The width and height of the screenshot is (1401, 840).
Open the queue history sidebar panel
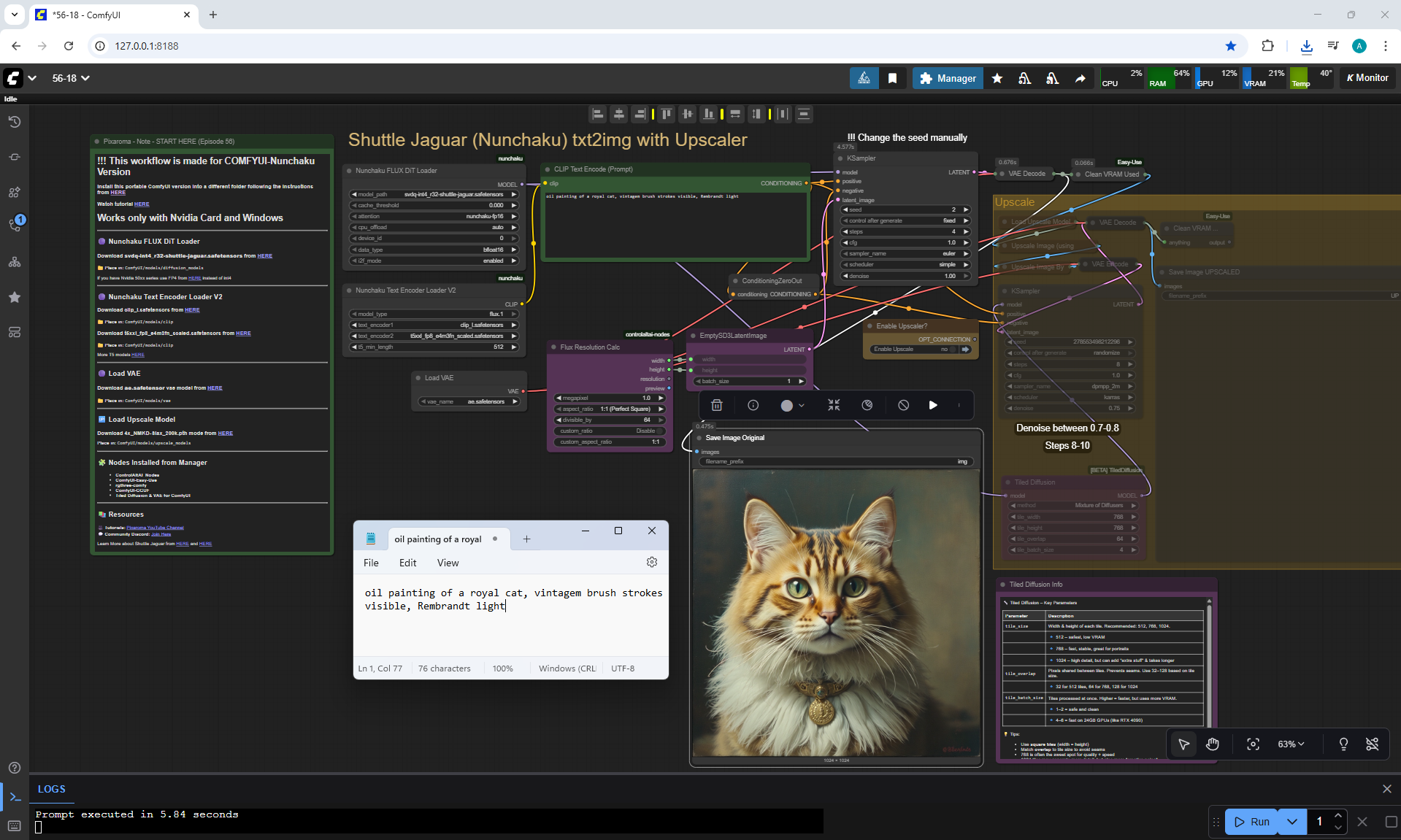[15, 122]
